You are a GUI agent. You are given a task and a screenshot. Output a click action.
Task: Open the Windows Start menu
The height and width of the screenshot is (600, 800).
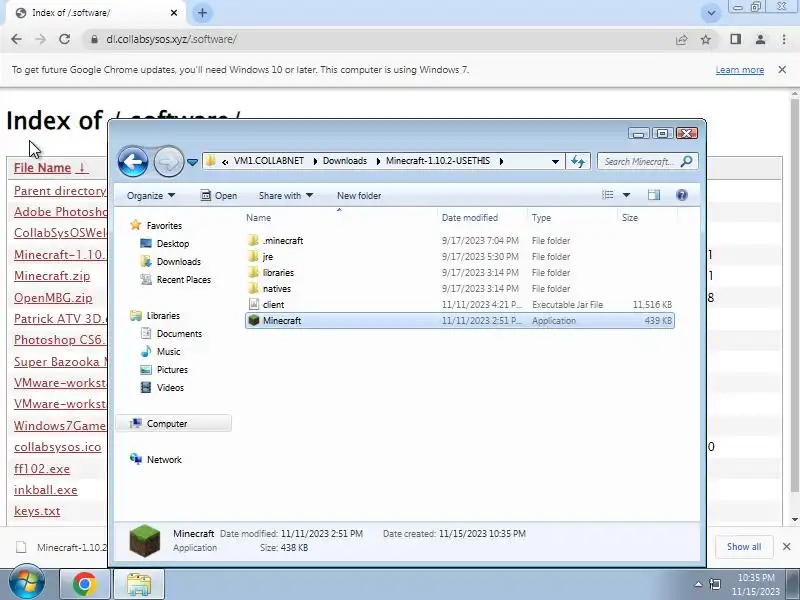point(26,583)
